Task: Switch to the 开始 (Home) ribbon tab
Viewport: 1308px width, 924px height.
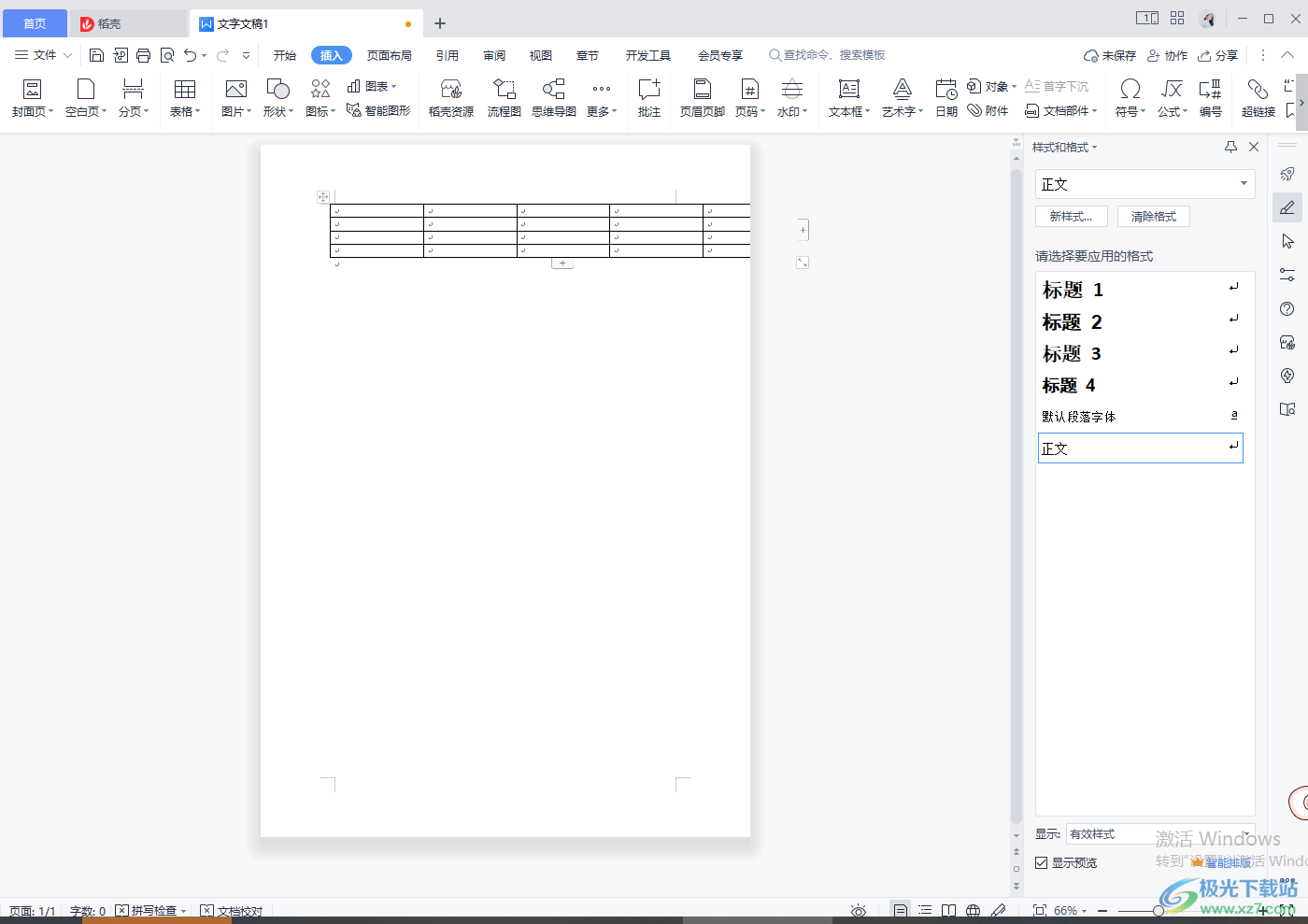Action: (x=285, y=55)
